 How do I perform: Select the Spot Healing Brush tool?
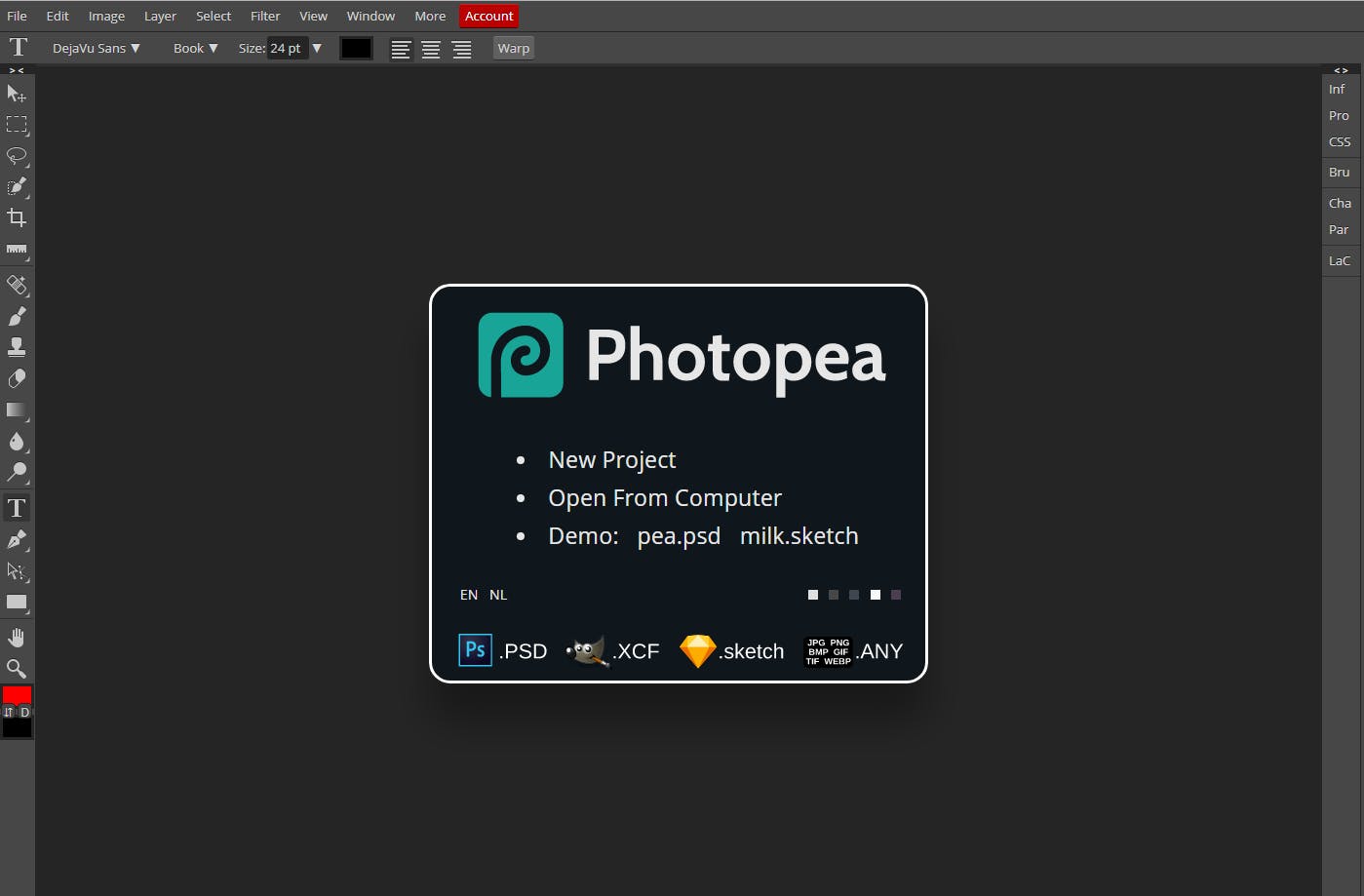tap(17, 286)
